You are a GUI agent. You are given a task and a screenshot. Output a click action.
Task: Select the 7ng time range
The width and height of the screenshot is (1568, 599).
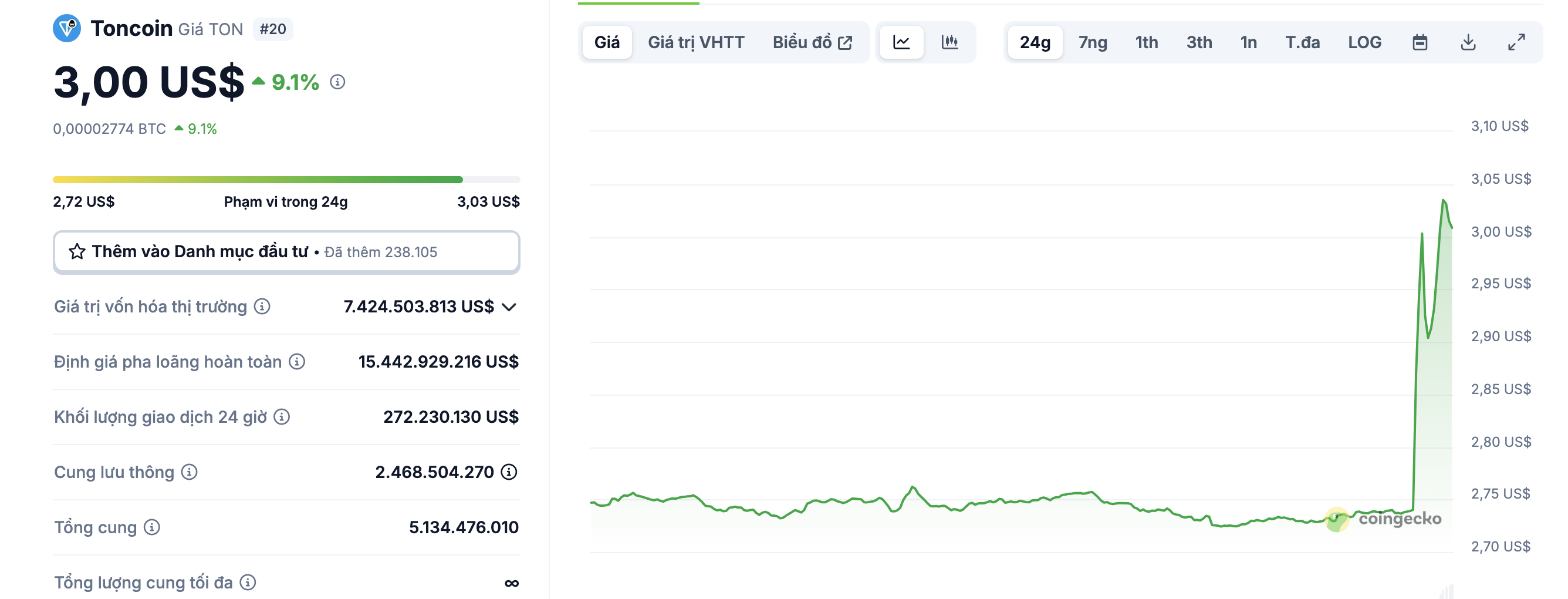click(x=1093, y=42)
